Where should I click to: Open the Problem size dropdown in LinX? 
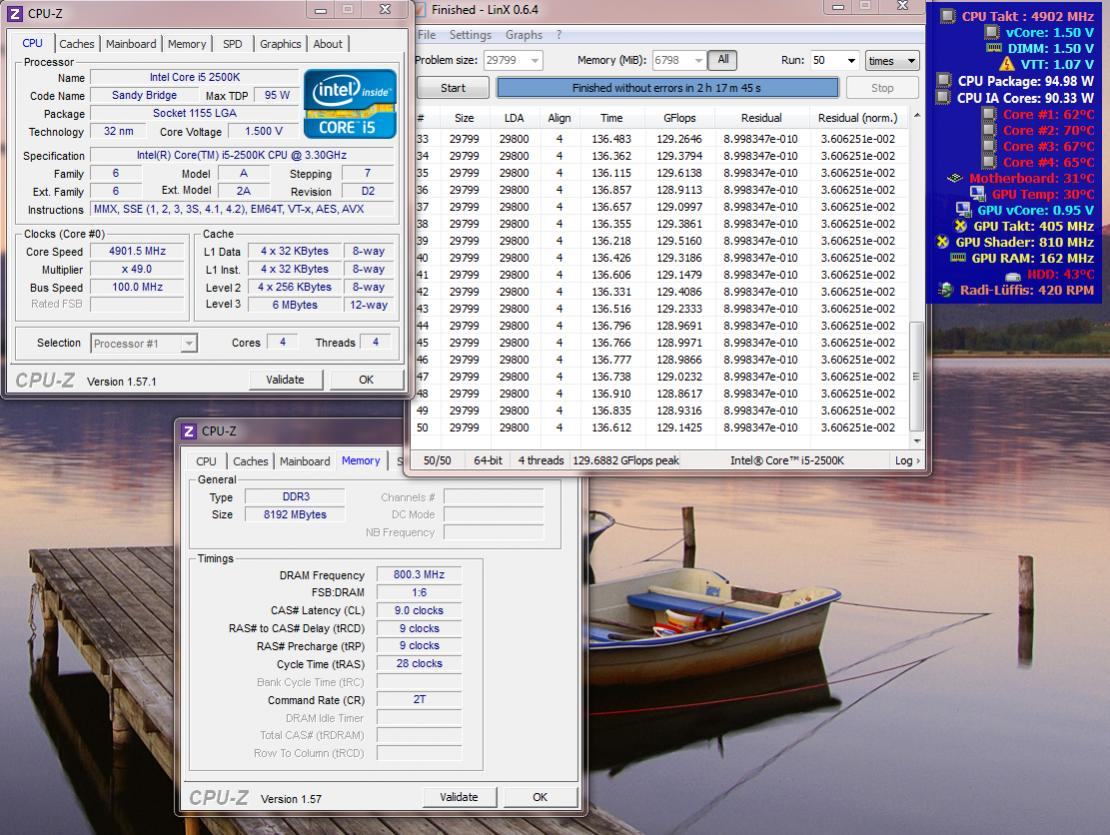pos(535,61)
